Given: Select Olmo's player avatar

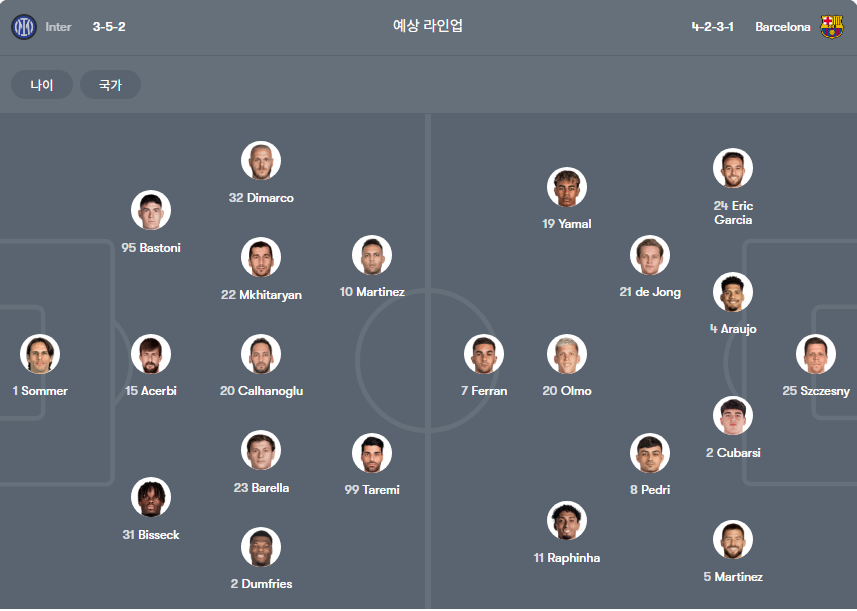Looking at the screenshot, I should click(x=567, y=354).
